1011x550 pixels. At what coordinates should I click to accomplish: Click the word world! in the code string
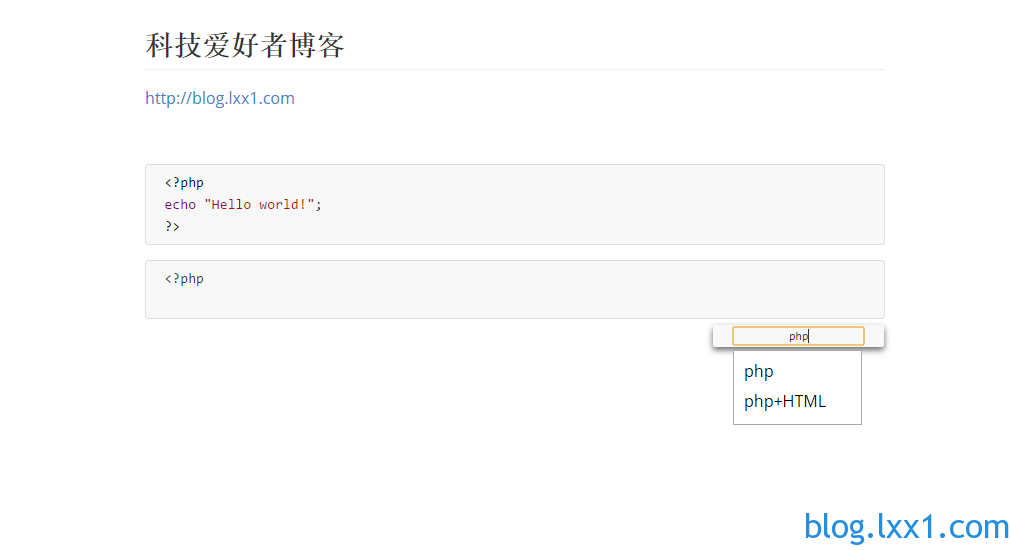point(282,204)
